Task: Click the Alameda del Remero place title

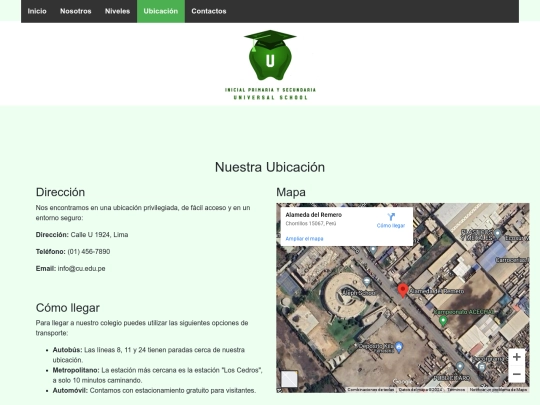Action: 314,215
